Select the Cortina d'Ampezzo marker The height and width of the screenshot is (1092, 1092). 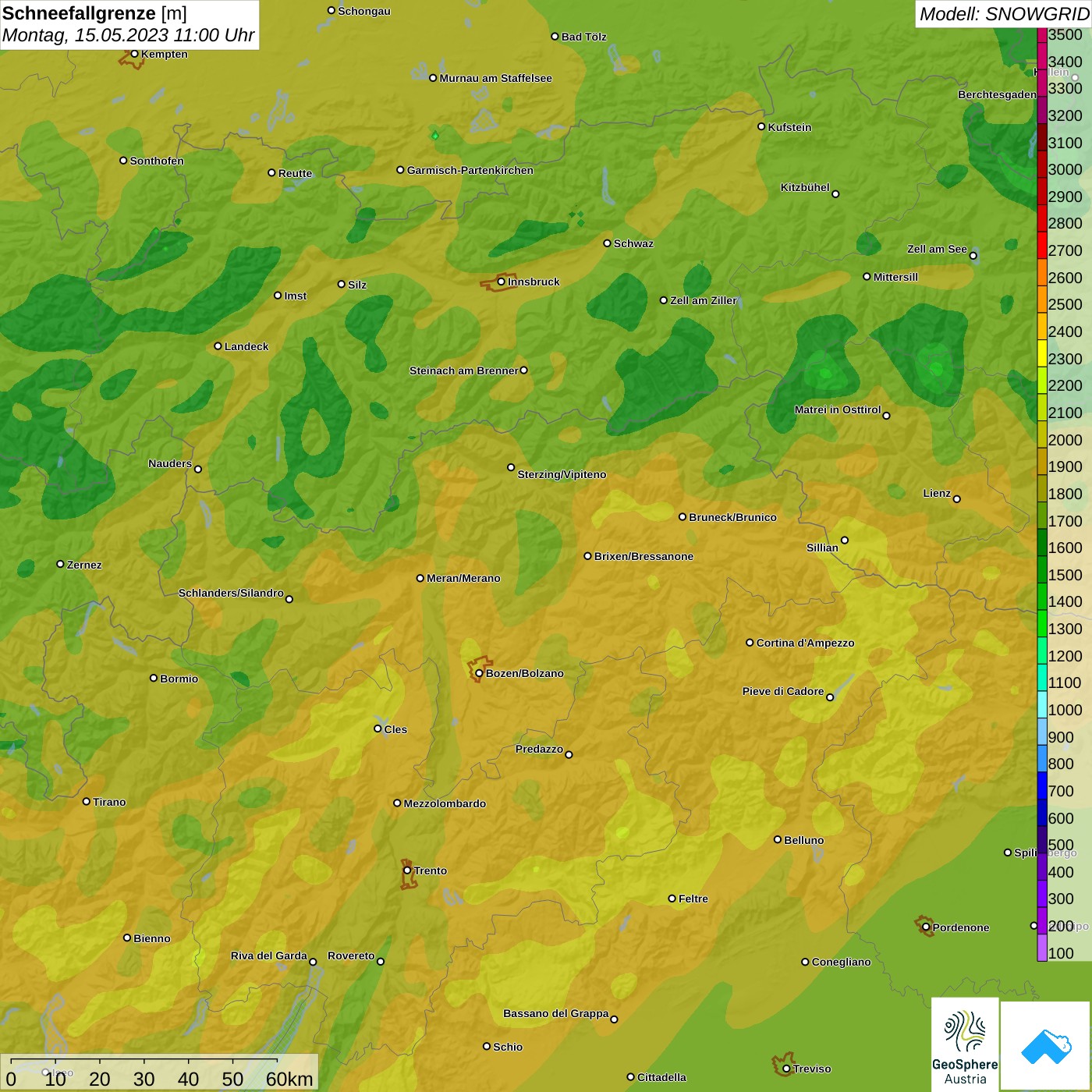750,643
